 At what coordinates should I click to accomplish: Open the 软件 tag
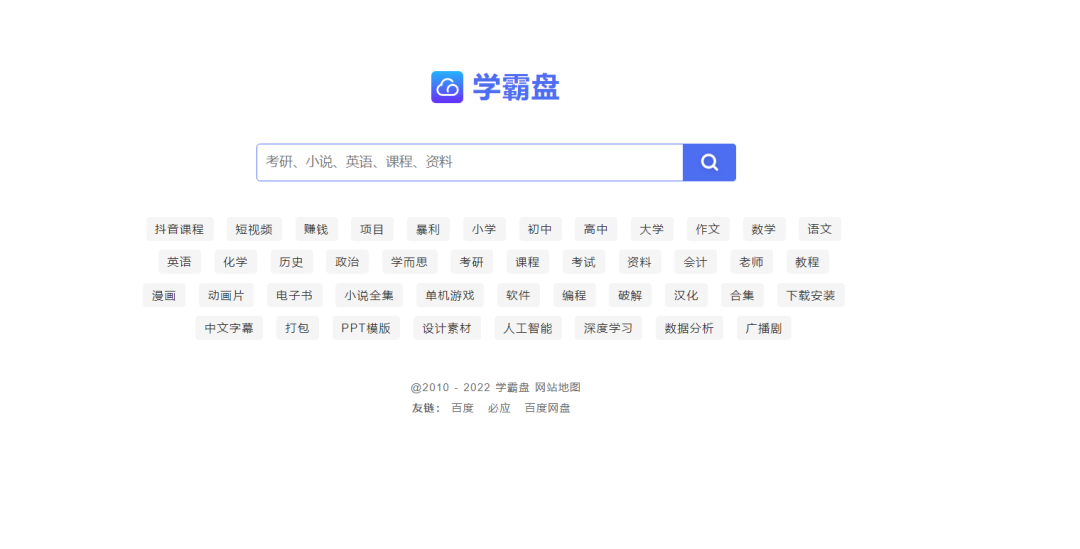point(518,296)
